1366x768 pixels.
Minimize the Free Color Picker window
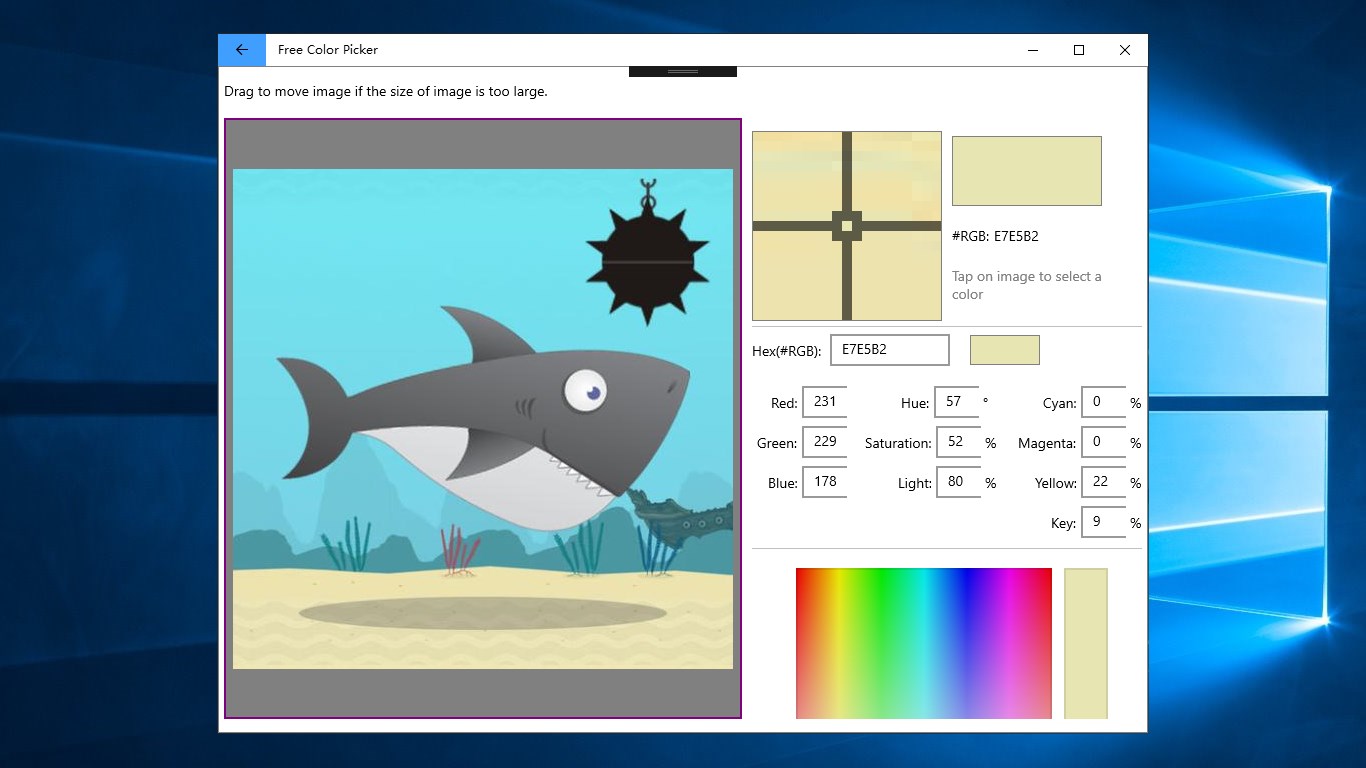coord(1033,50)
